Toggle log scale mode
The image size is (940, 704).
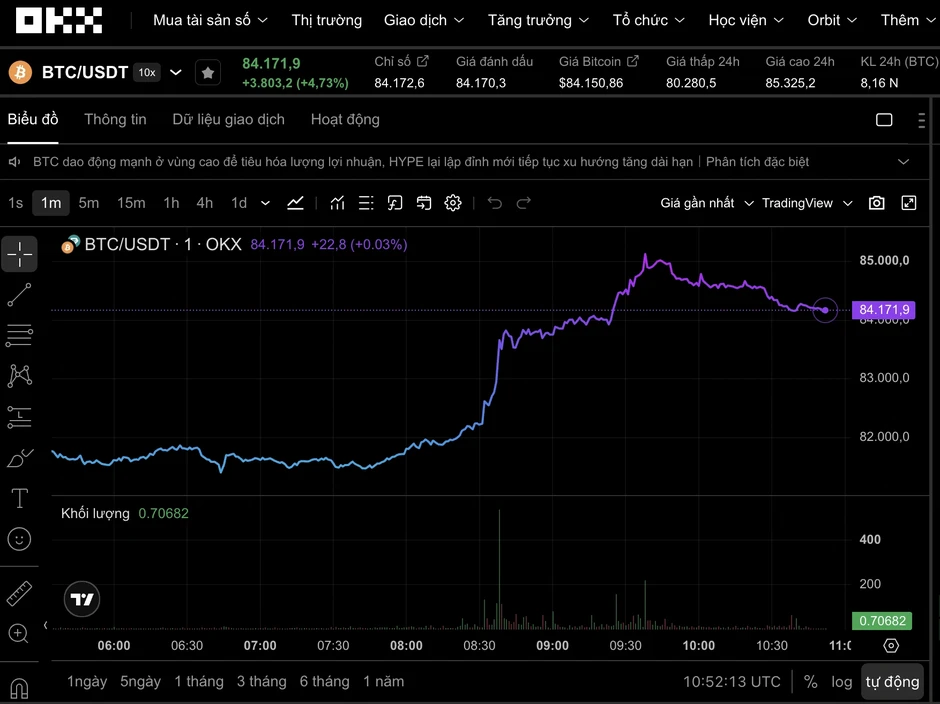point(842,682)
